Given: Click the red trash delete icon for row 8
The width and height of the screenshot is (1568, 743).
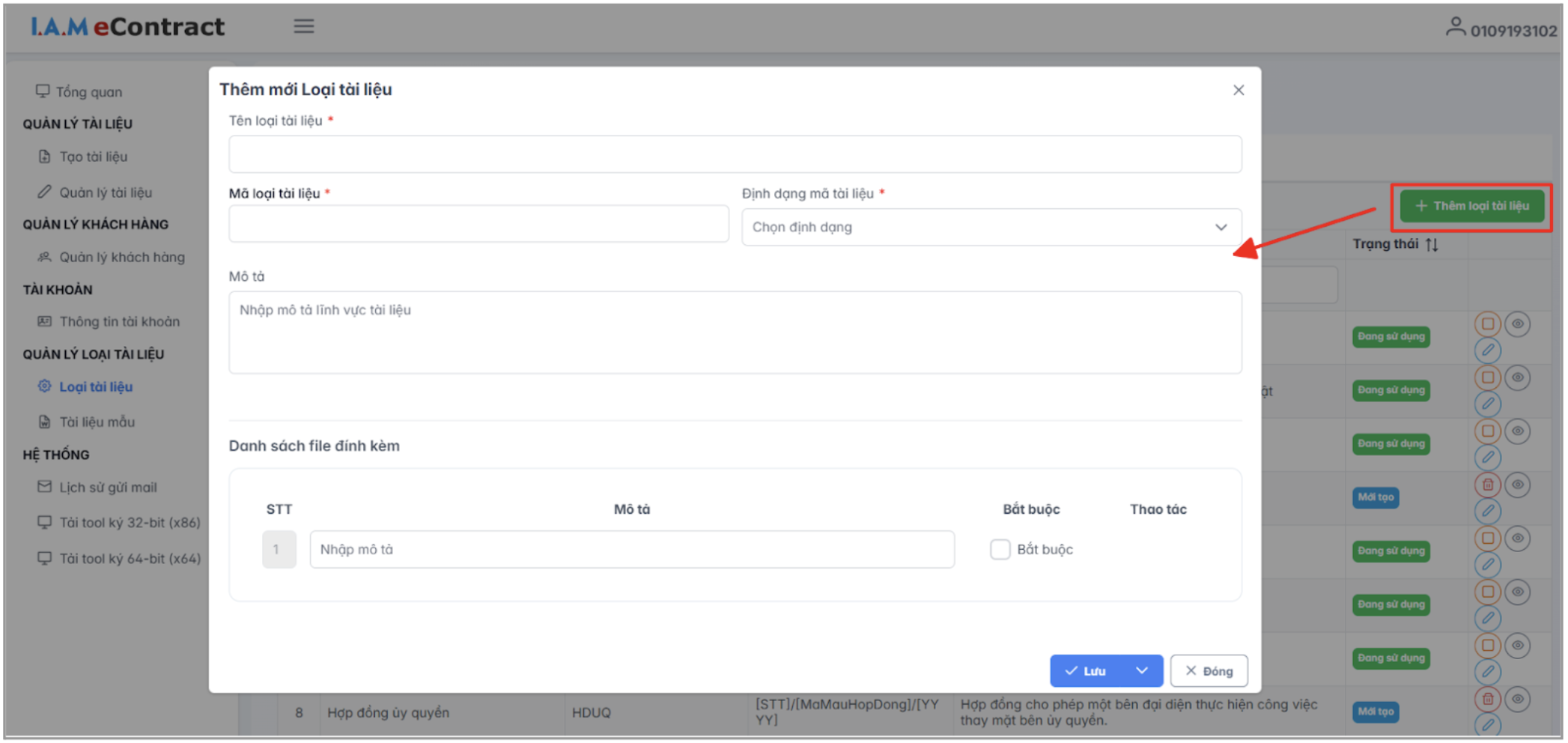Looking at the screenshot, I should [x=1487, y=699].
